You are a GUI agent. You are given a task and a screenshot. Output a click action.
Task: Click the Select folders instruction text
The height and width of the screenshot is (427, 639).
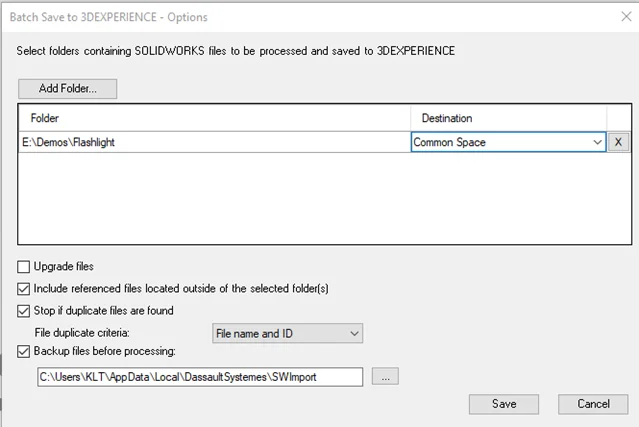pyautogui.click(x=236, y=51)
